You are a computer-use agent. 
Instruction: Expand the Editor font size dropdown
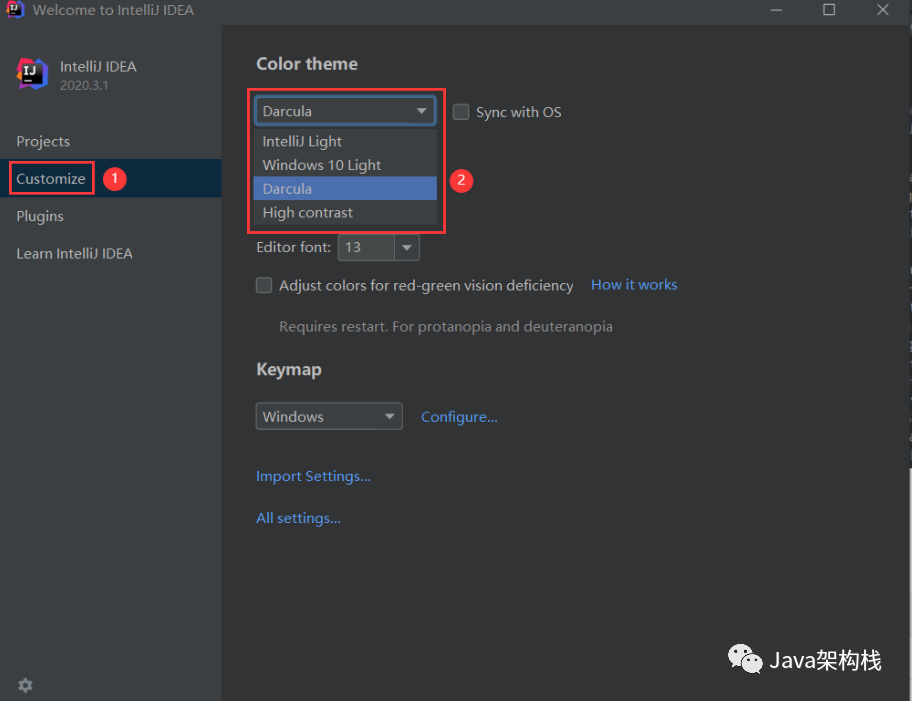(x=406, y=247)
